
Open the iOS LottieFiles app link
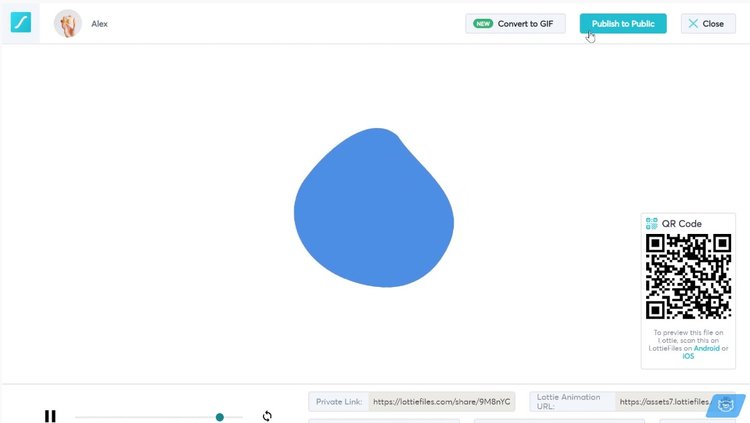click(688, 356)
